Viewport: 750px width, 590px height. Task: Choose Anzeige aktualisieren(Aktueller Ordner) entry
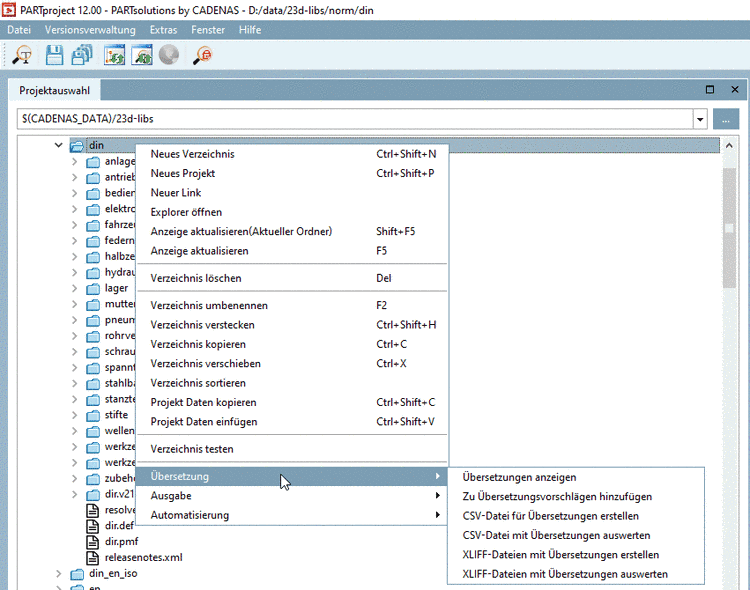click(x=292, y=232)
